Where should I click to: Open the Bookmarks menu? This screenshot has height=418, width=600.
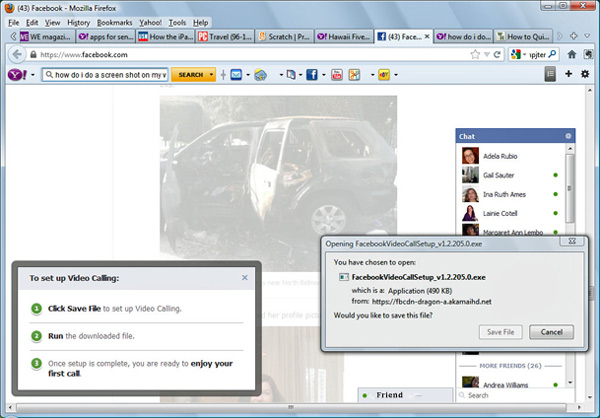(x=114, y=23)
